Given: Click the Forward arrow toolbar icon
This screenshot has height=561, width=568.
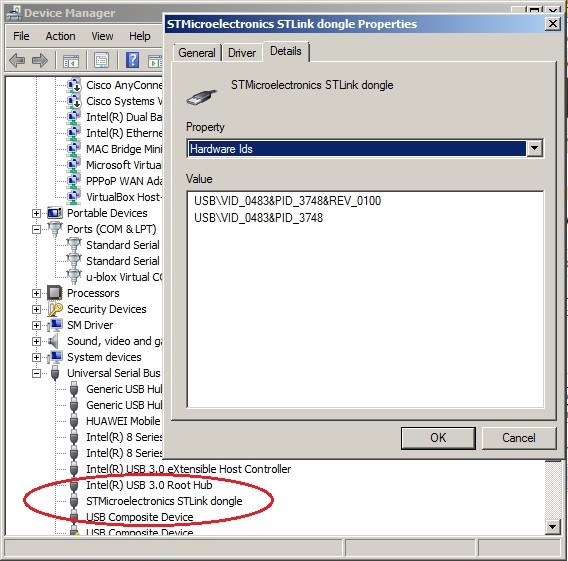Looking at the screenshot, I should click(x=40, y=60).
